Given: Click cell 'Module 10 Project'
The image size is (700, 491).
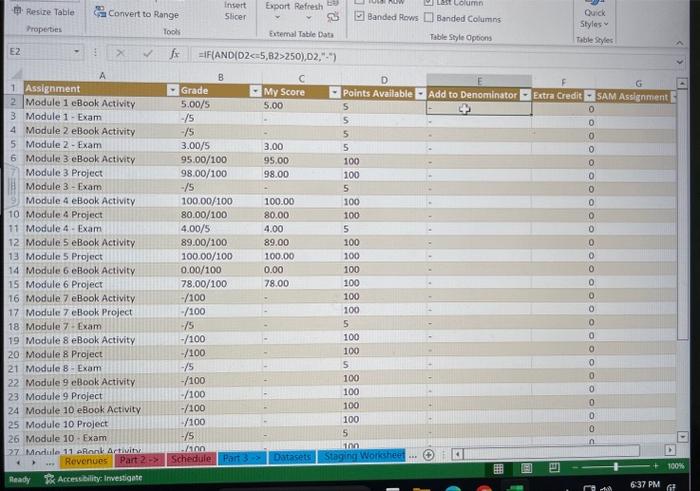Looking at the screenshot, I should pos(101,424).
